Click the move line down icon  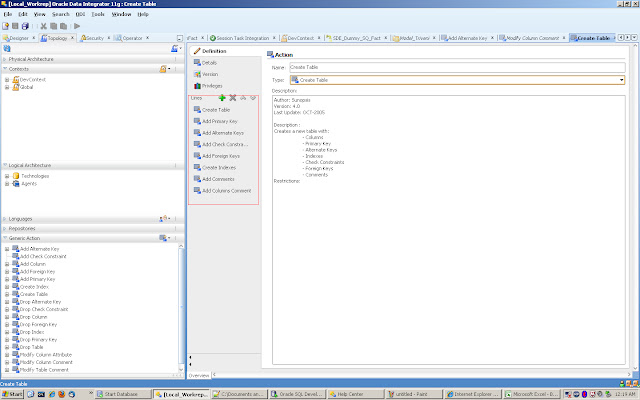coord(253,98)
